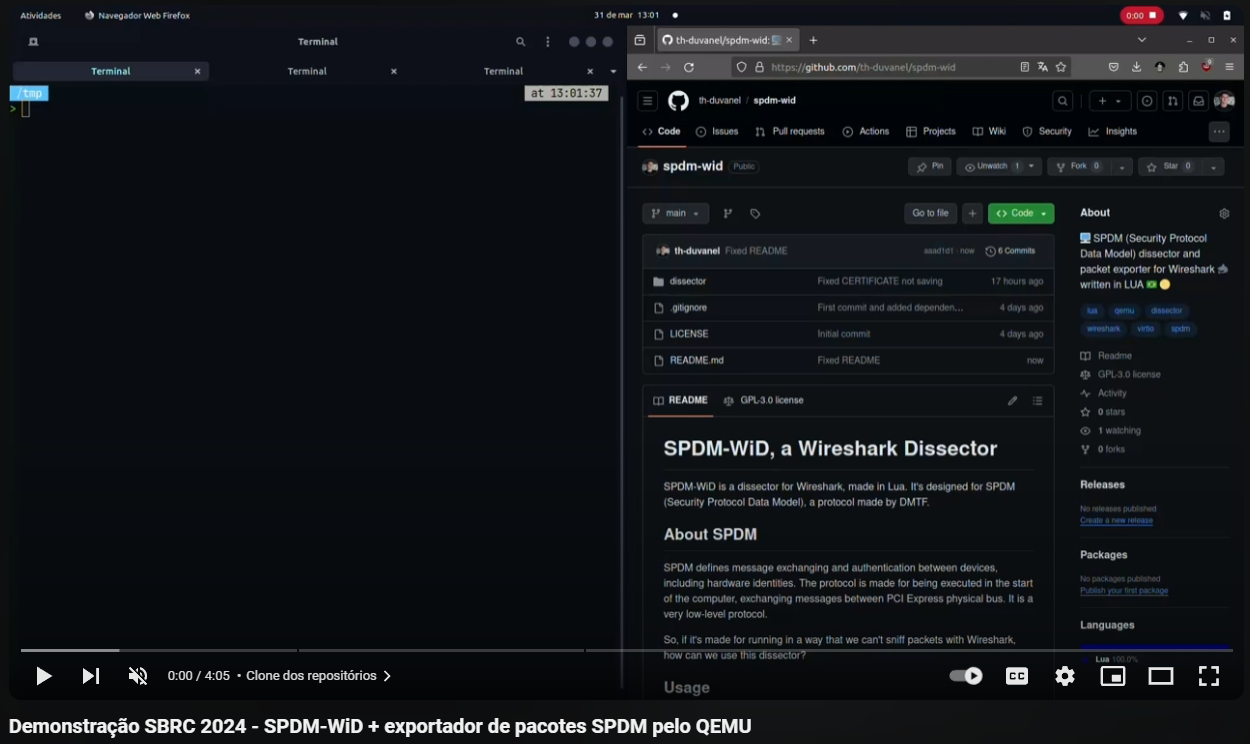Open Firefox extensions puzzle icon

(1183, 67)
